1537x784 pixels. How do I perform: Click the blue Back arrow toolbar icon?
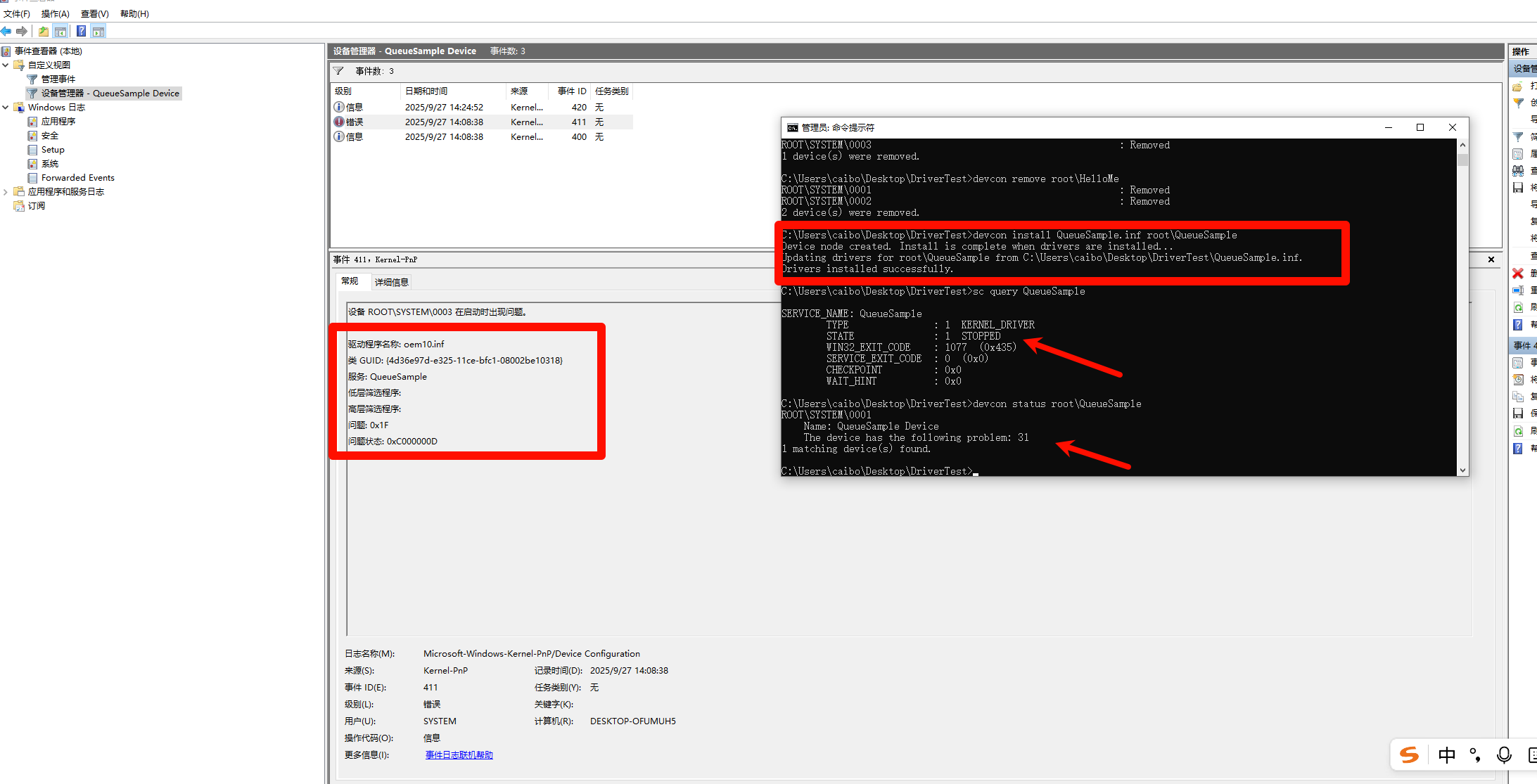6,31
